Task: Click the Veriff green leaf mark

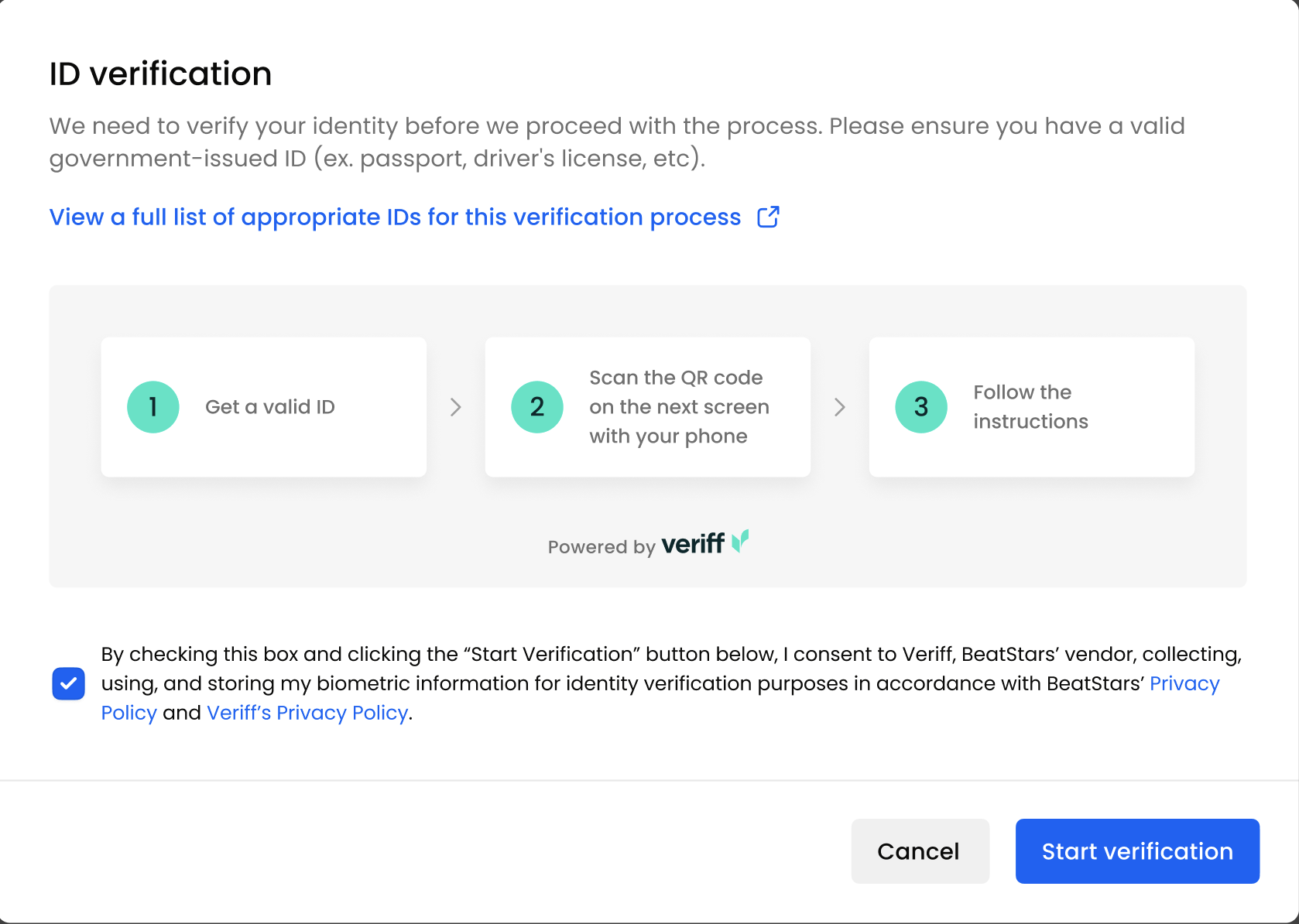Action: (741, 540)
